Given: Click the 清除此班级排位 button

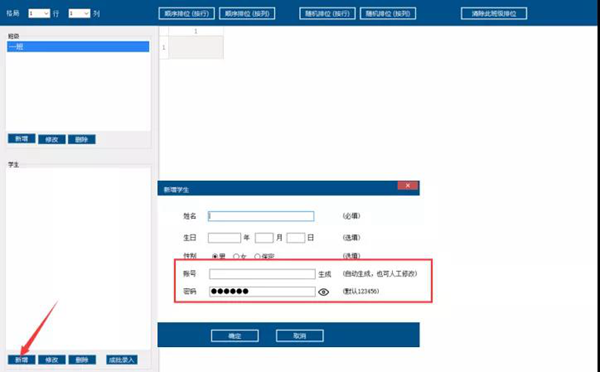Looking at the screenshot, I should click(494, 13).
